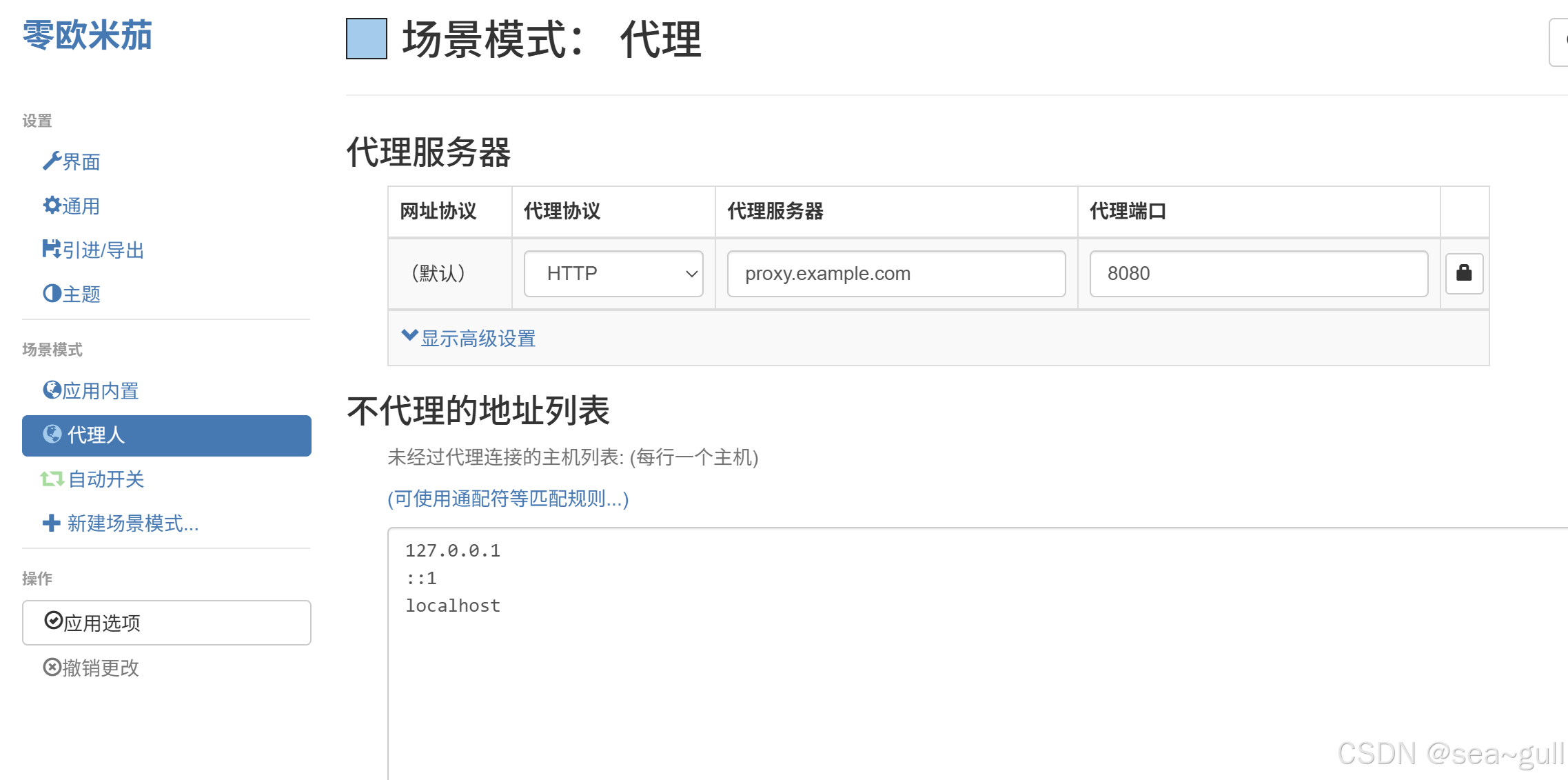Click the proxy.example.com server field
The width and height of the screenshot is (1568, 780).
896,274
